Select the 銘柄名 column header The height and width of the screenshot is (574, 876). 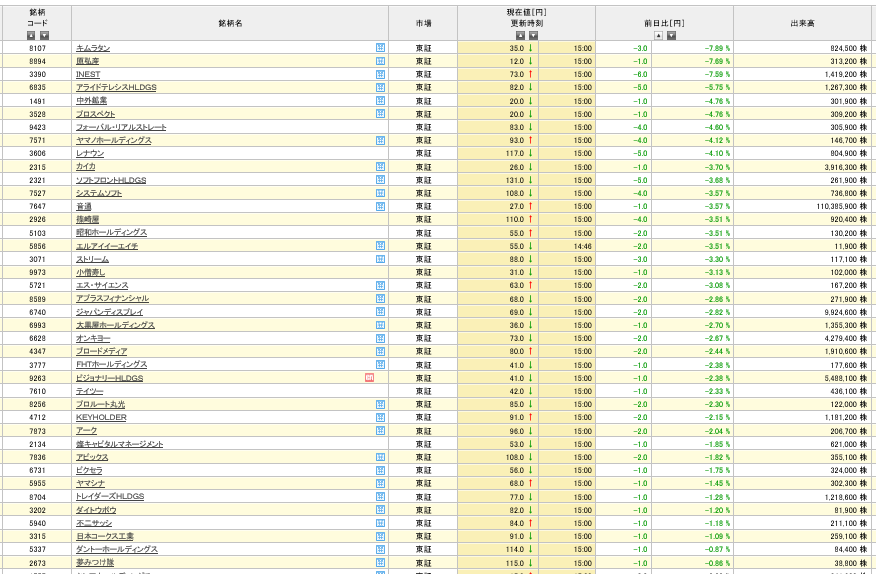[230, 23]
